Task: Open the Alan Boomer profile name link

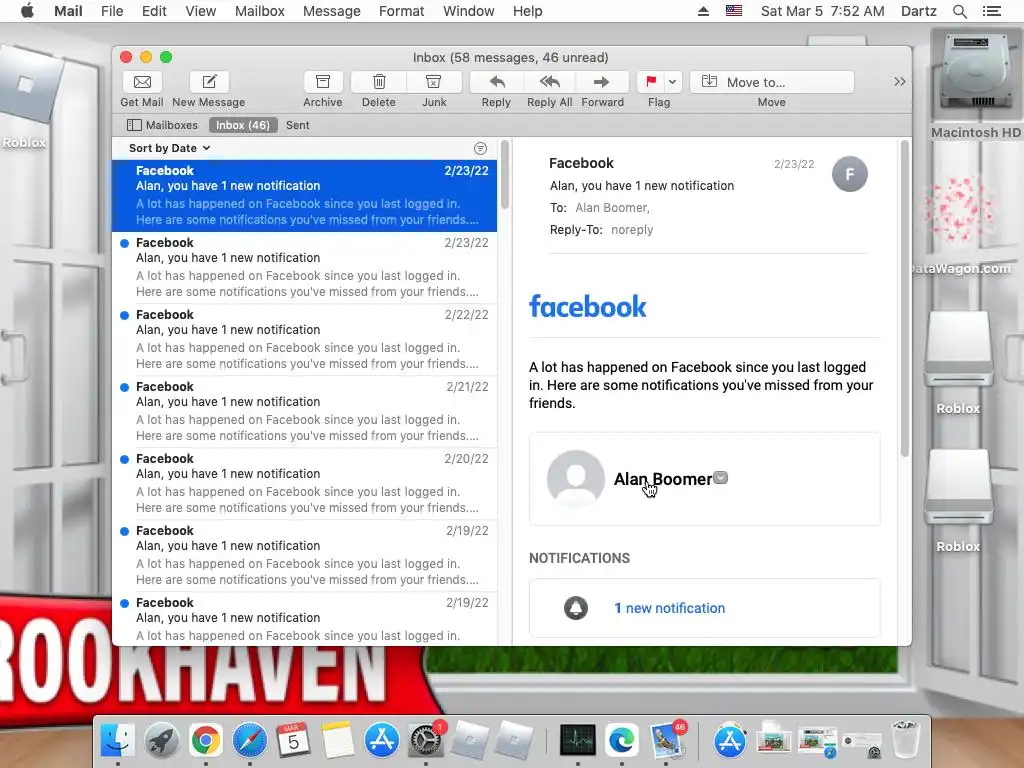Action: 663,479
